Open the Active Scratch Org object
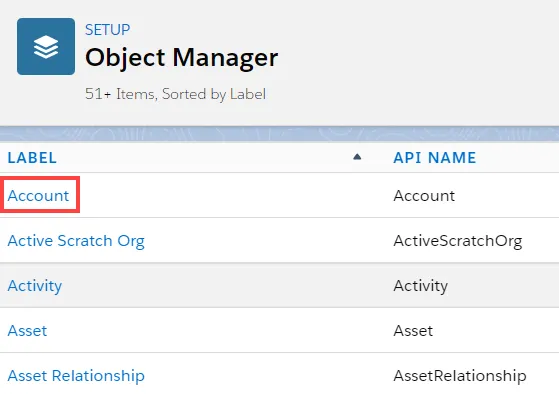 [x=76, y=241]
